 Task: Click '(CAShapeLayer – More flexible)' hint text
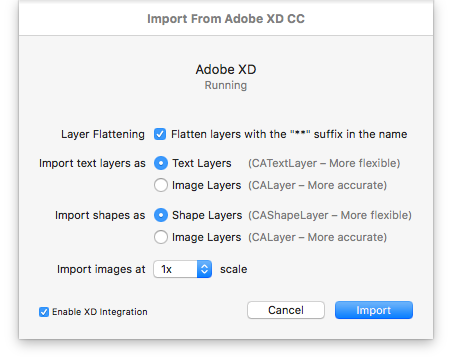pyautogui.click(x=330, y=215)
